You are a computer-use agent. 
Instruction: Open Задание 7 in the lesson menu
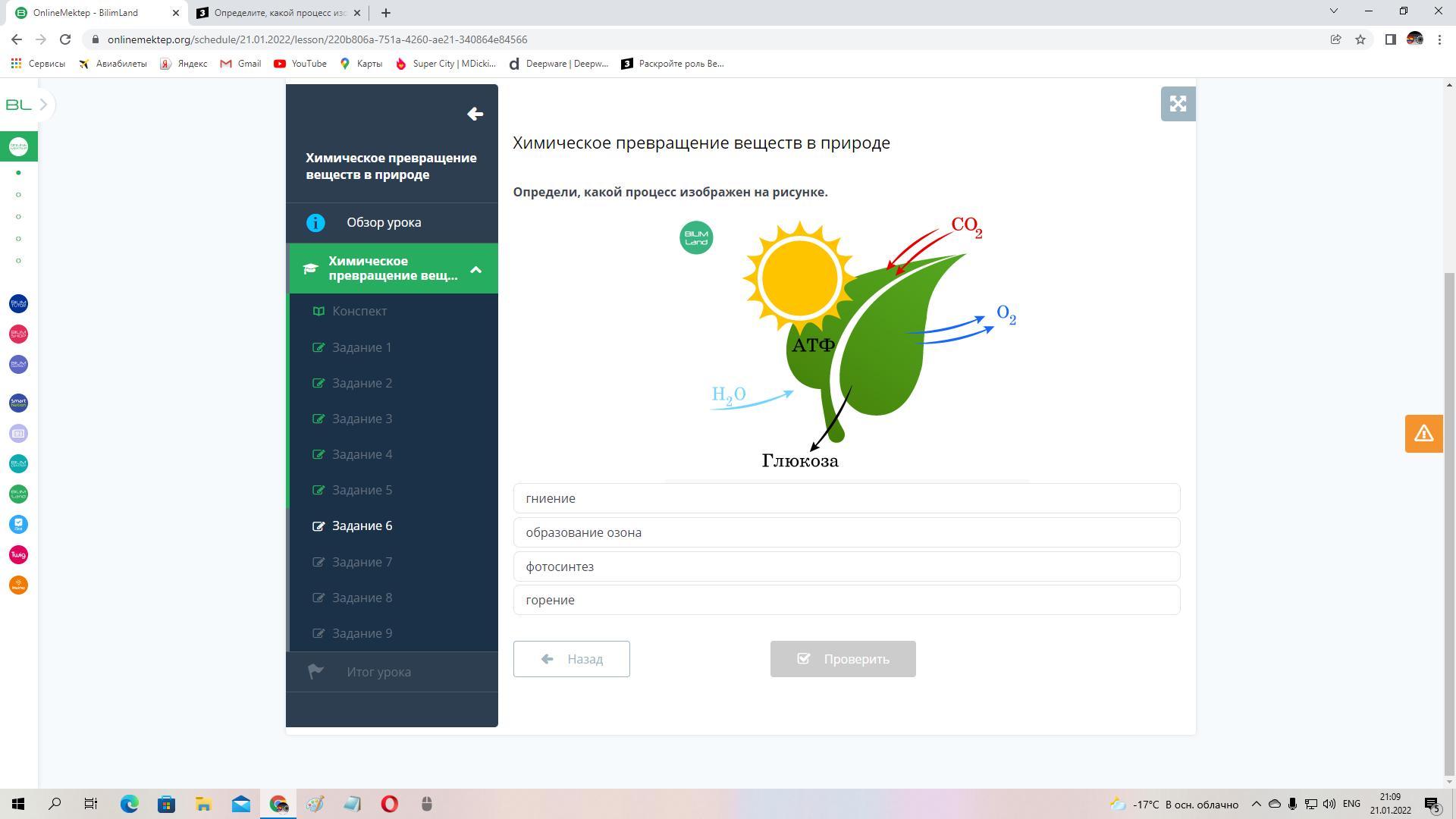pos(362,562)
